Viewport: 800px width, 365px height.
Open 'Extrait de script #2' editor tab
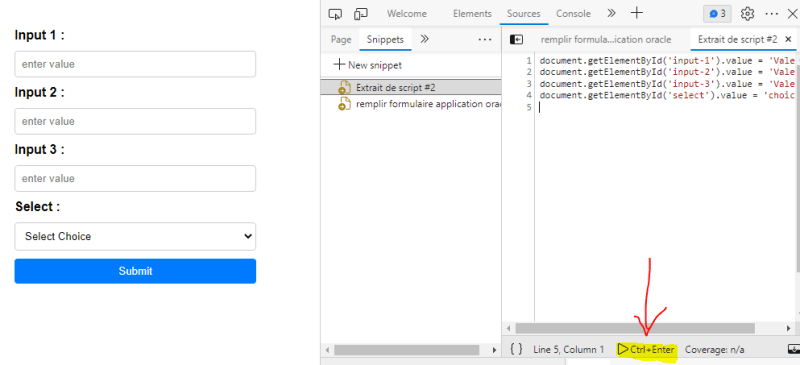(737, 39)
